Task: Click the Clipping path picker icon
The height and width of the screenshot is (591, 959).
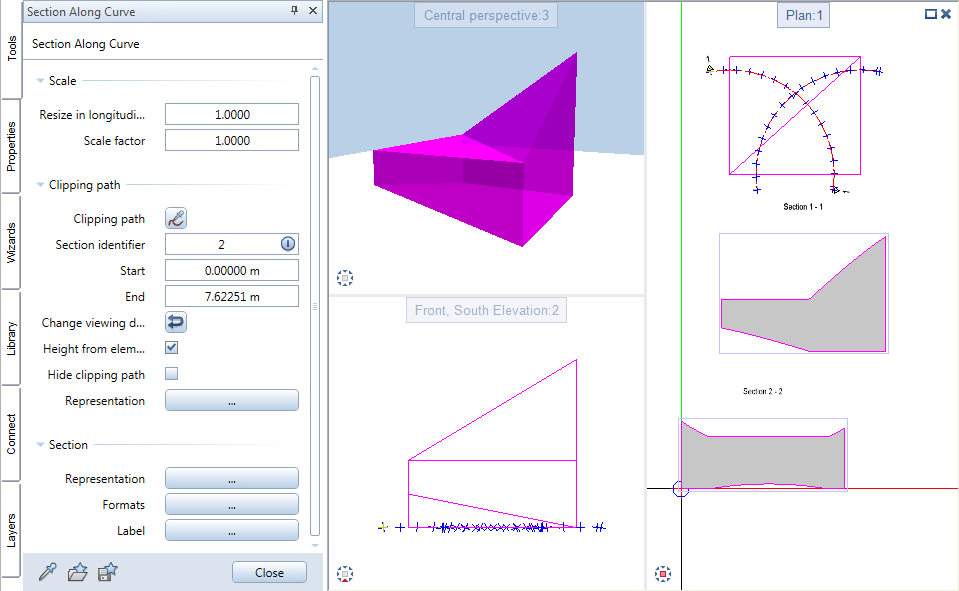Action: click(x=176, y=219)
